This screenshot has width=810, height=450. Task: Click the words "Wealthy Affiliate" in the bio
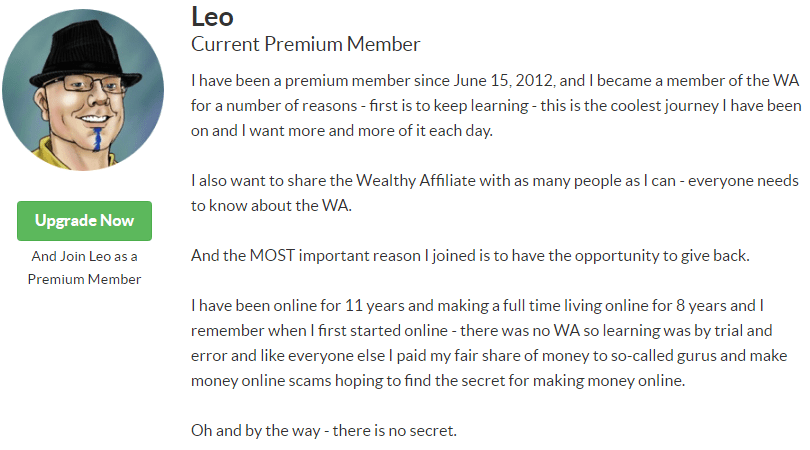pyautogui.click(x=415, y=181)
